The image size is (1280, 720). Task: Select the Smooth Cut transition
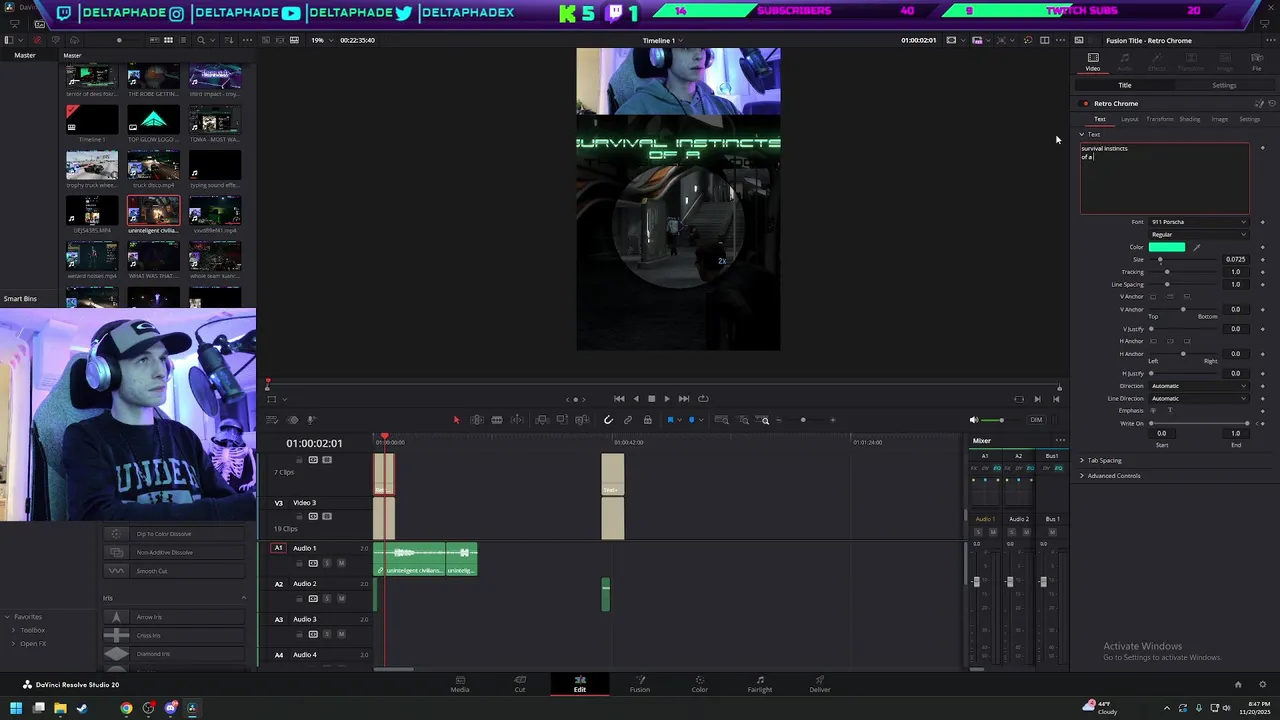[x=175, y=571]
